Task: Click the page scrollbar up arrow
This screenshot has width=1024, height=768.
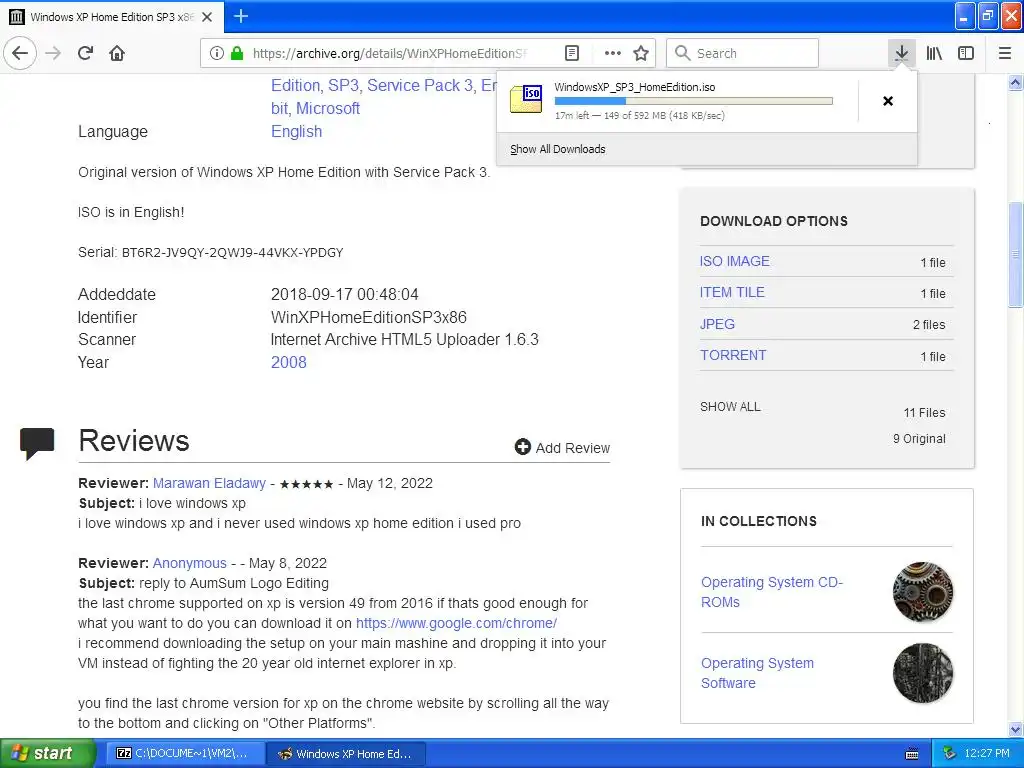Action: point(1016,82)
